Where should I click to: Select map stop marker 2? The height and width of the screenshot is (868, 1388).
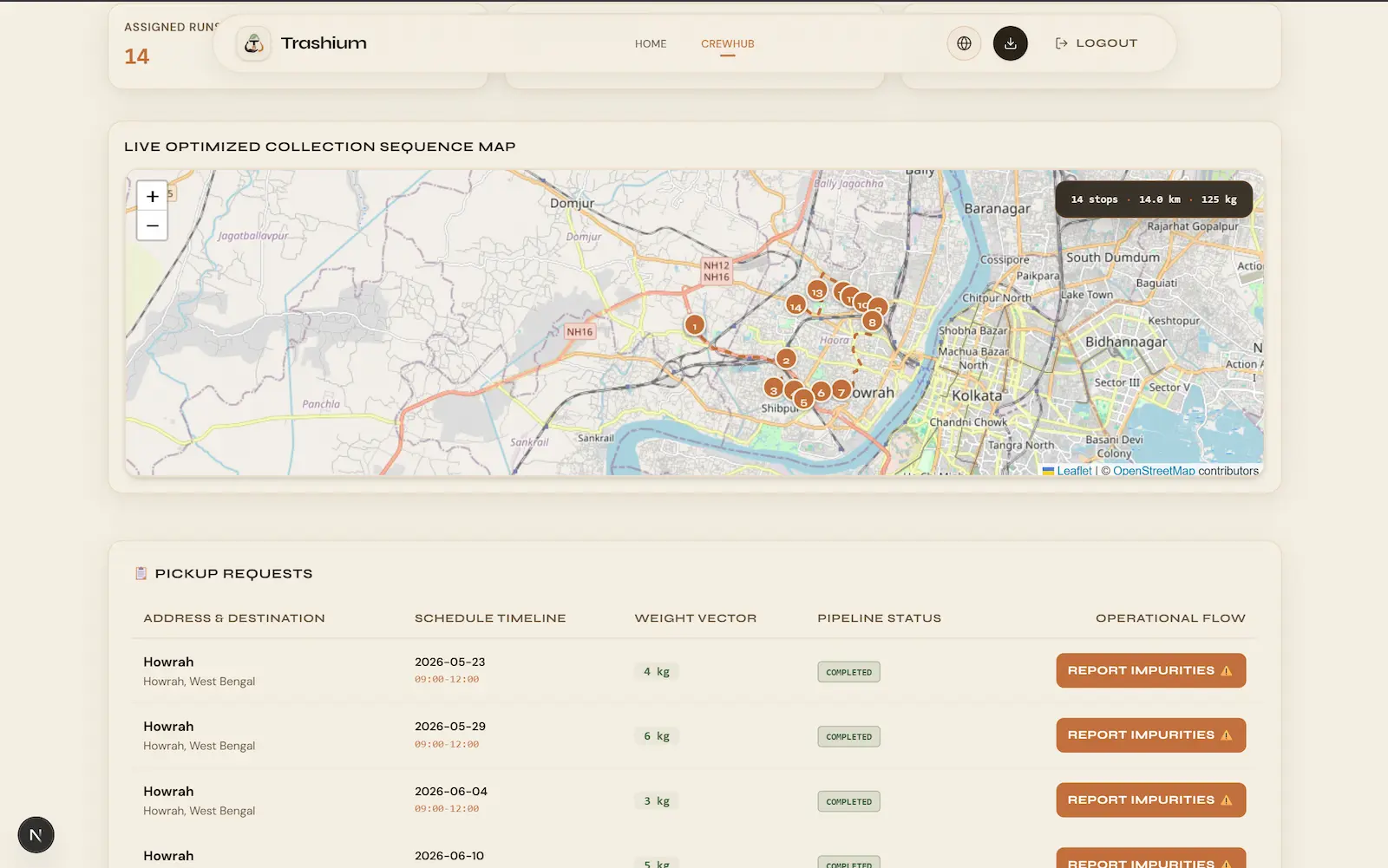click(786, 359)
